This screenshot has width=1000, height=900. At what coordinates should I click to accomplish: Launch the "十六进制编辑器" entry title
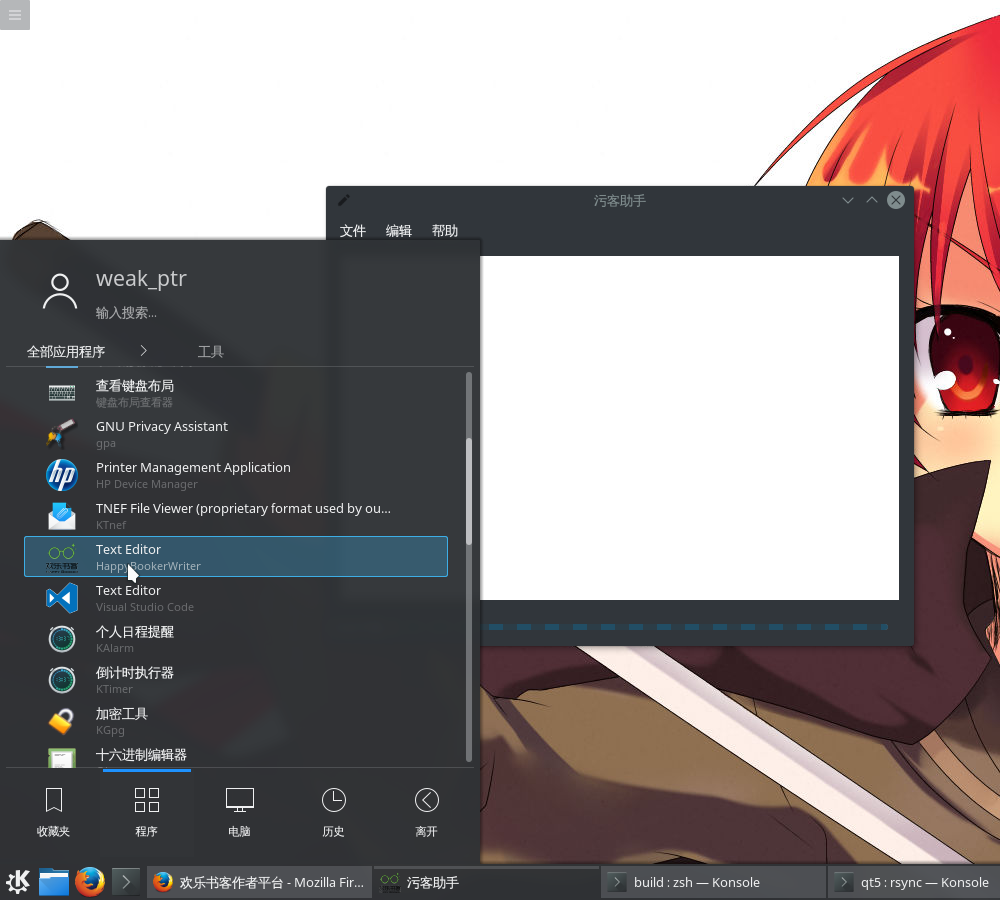pyautogui.click(x=141, y=755)
